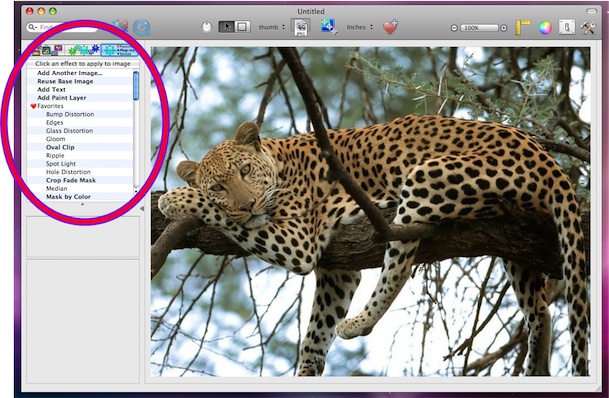Apply the Ripple effect
The image size is (609, 398).
[x=55, y=155]
